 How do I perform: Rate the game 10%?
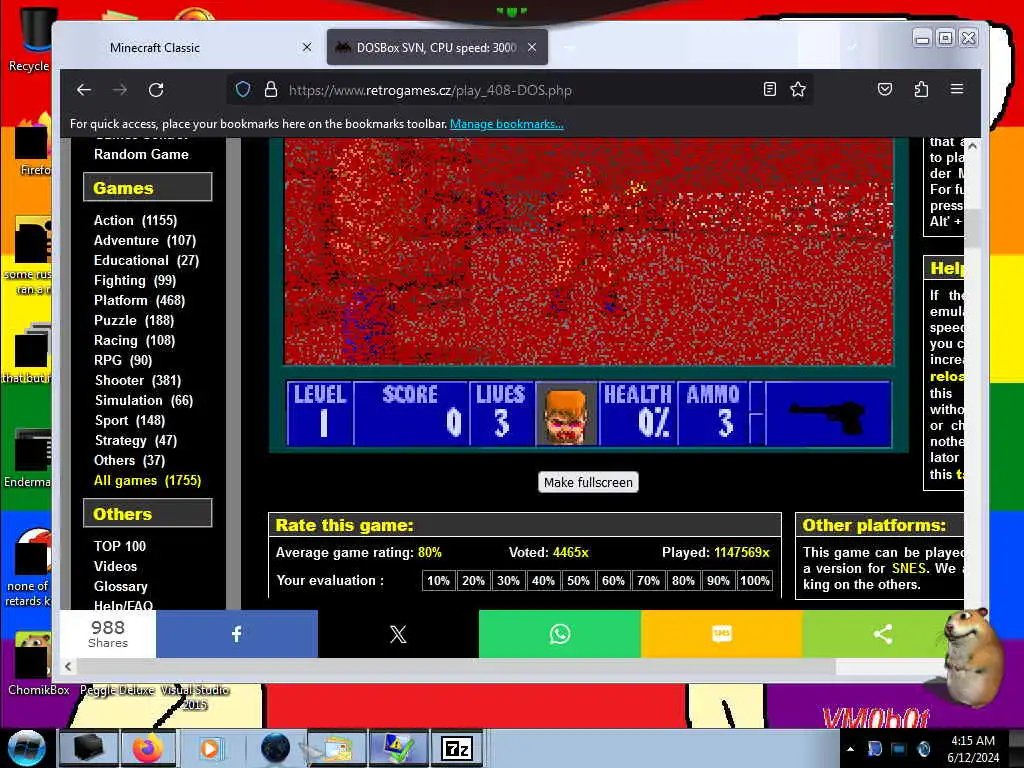438,581
